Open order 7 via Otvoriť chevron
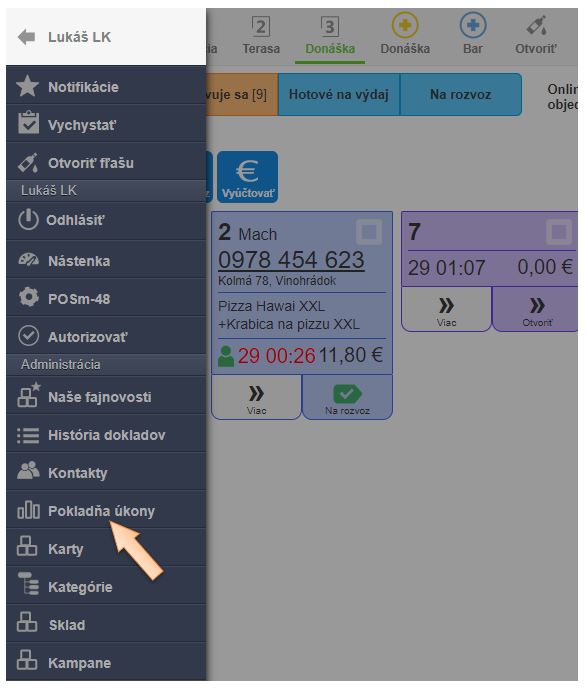Viewport: 587px width, 690px height. coord(536,309)
